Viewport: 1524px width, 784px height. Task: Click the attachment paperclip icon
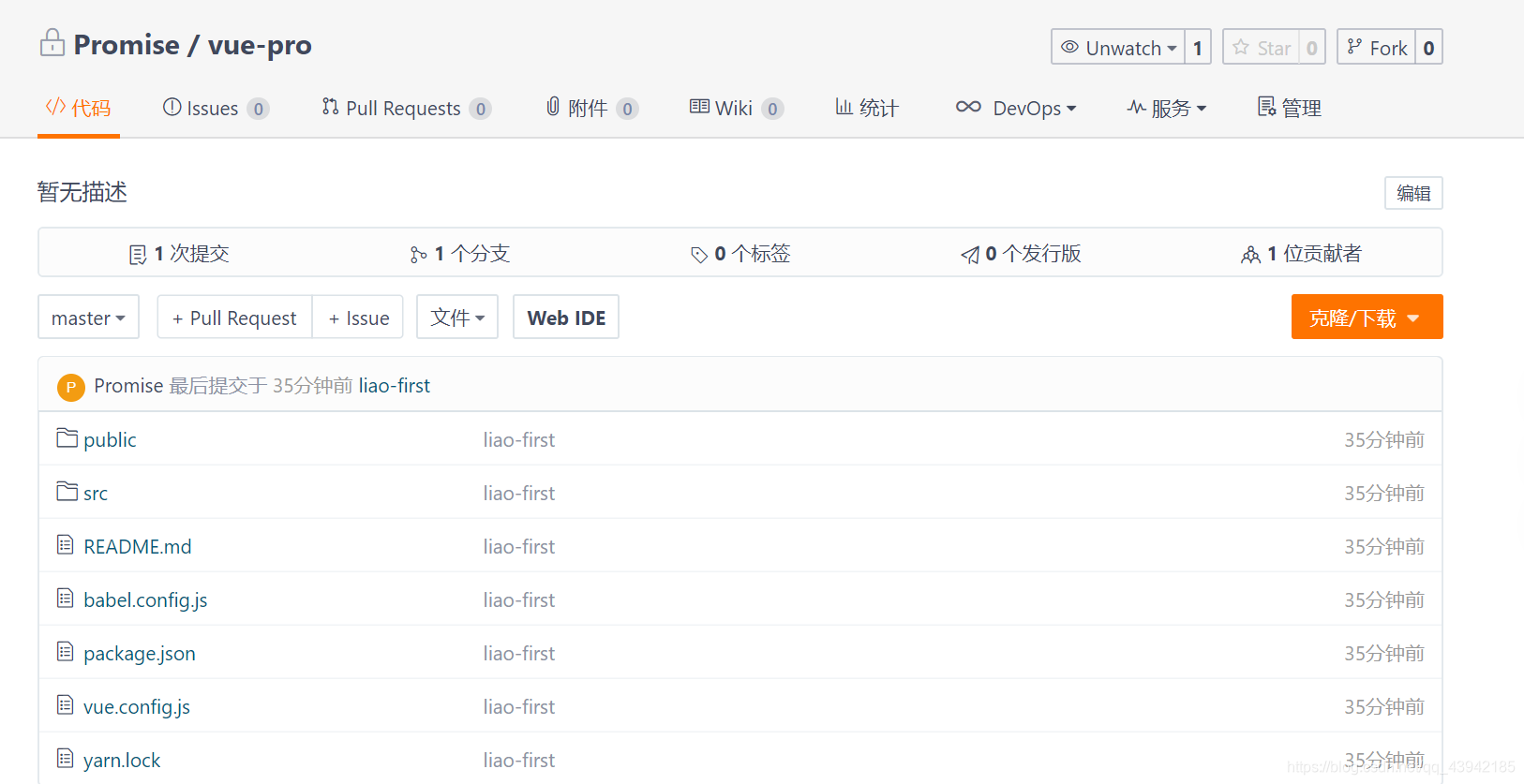[x=553, y=107]
